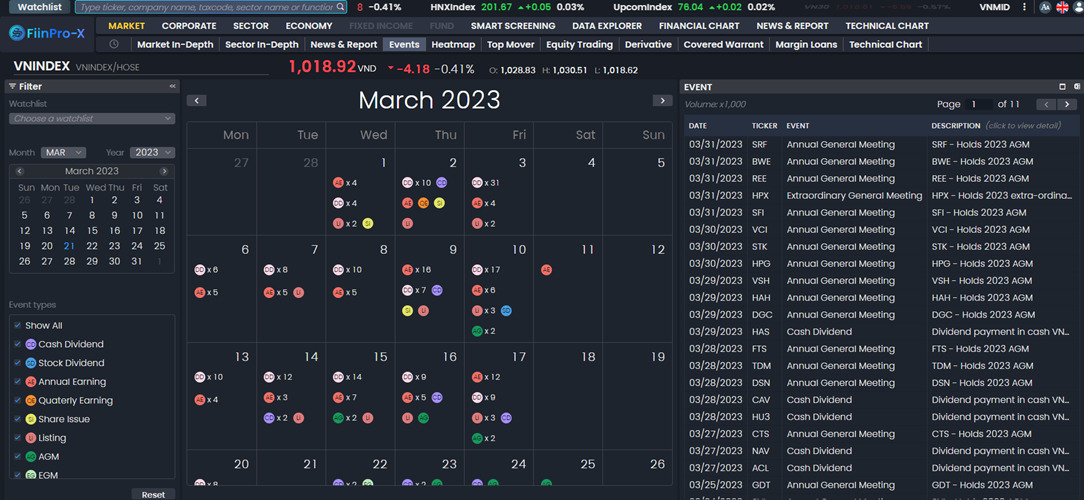Click the font size Aa icon
1084x500 pixels.
coord(1045,7)
